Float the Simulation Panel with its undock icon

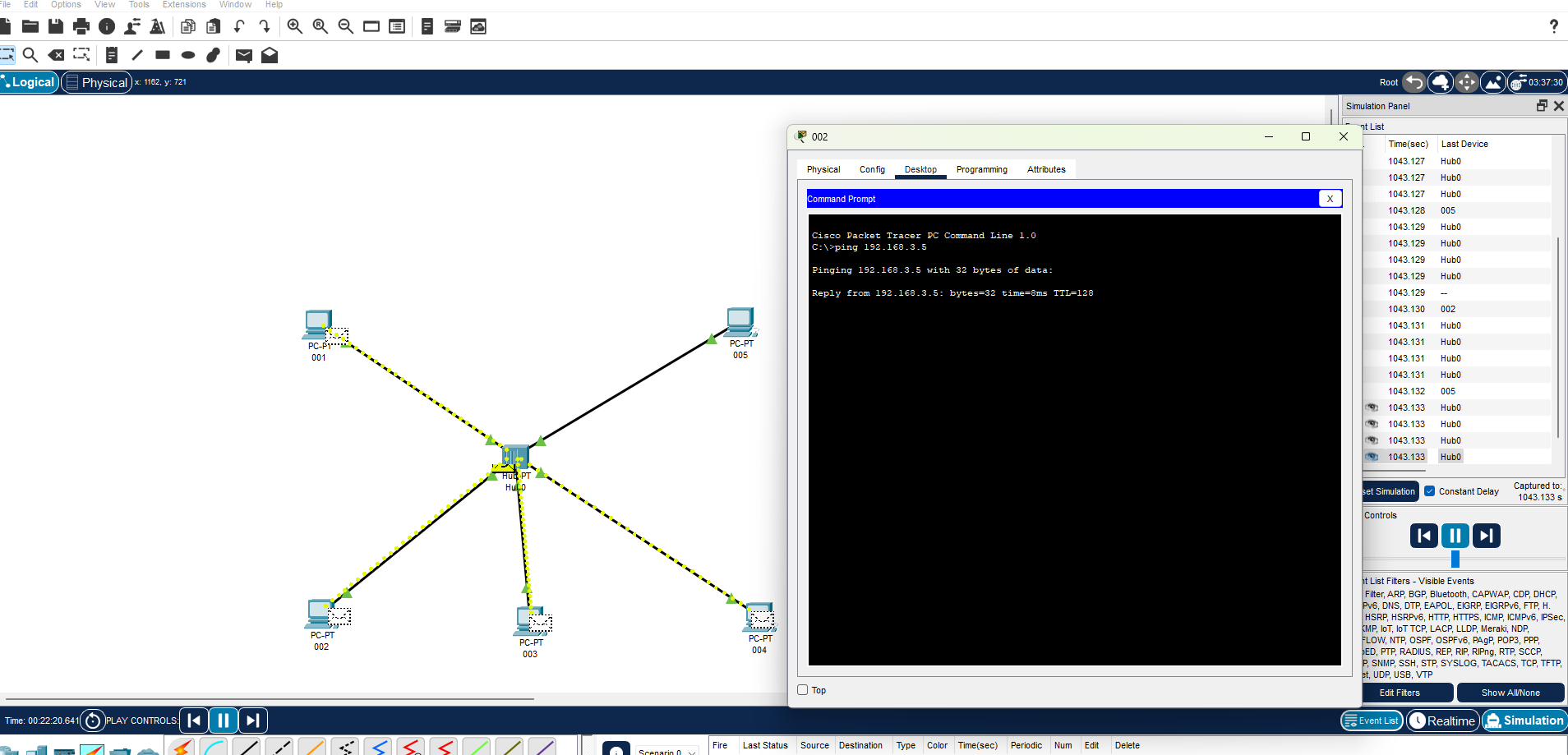point(1542,106)
